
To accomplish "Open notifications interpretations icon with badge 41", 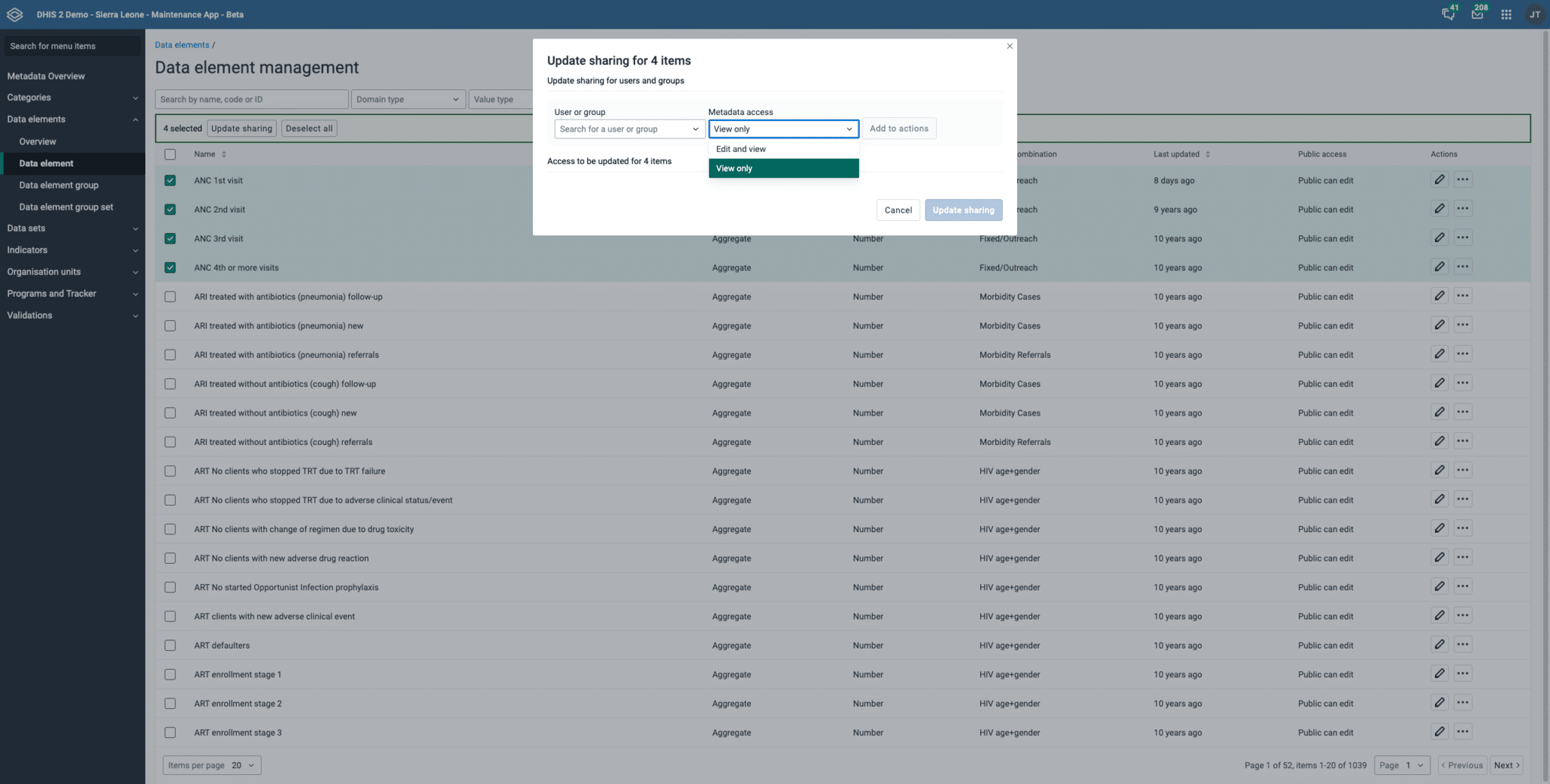I will [x=1447, y=14].
